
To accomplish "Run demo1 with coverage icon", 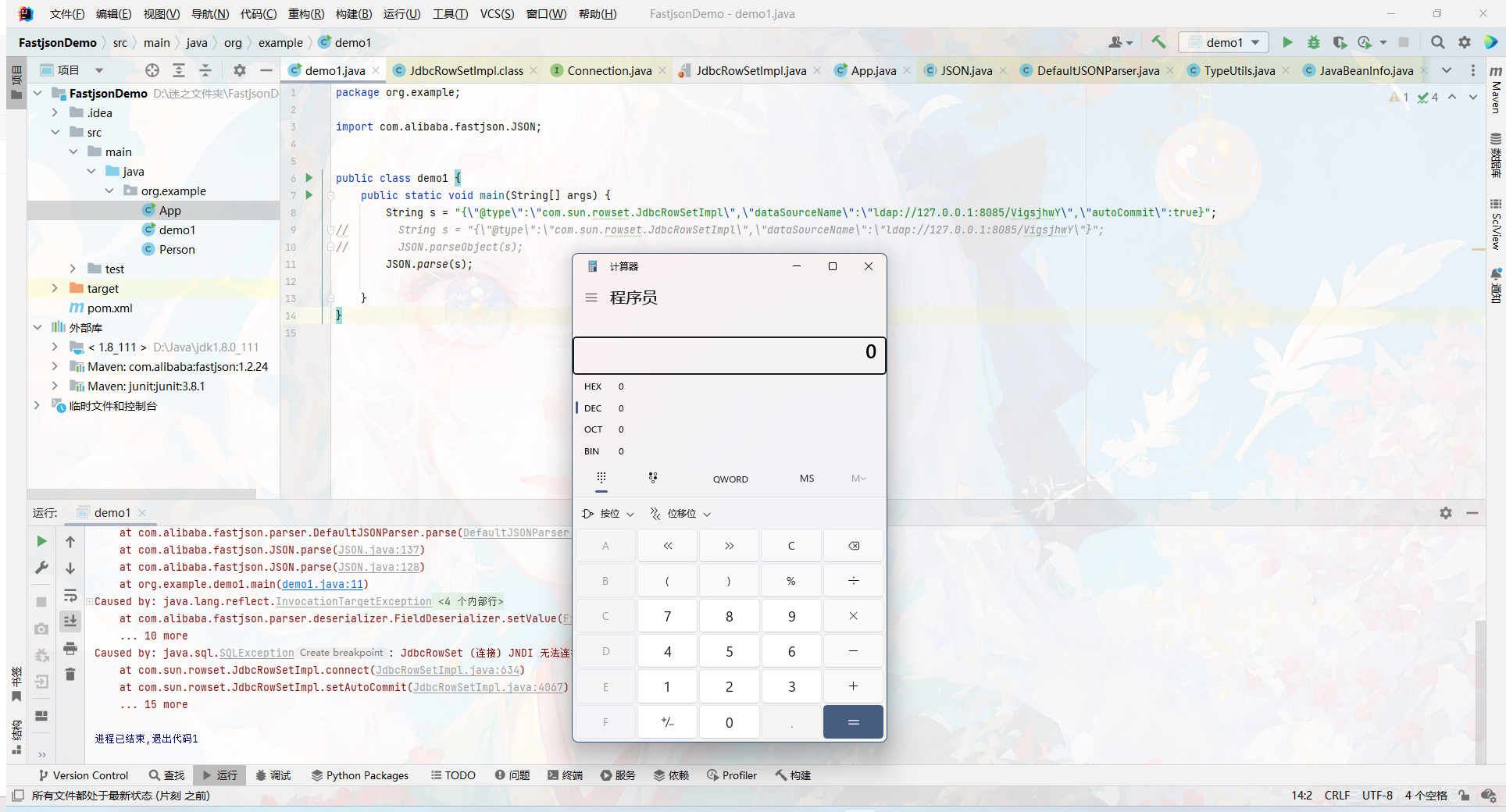I will 1340,42.
